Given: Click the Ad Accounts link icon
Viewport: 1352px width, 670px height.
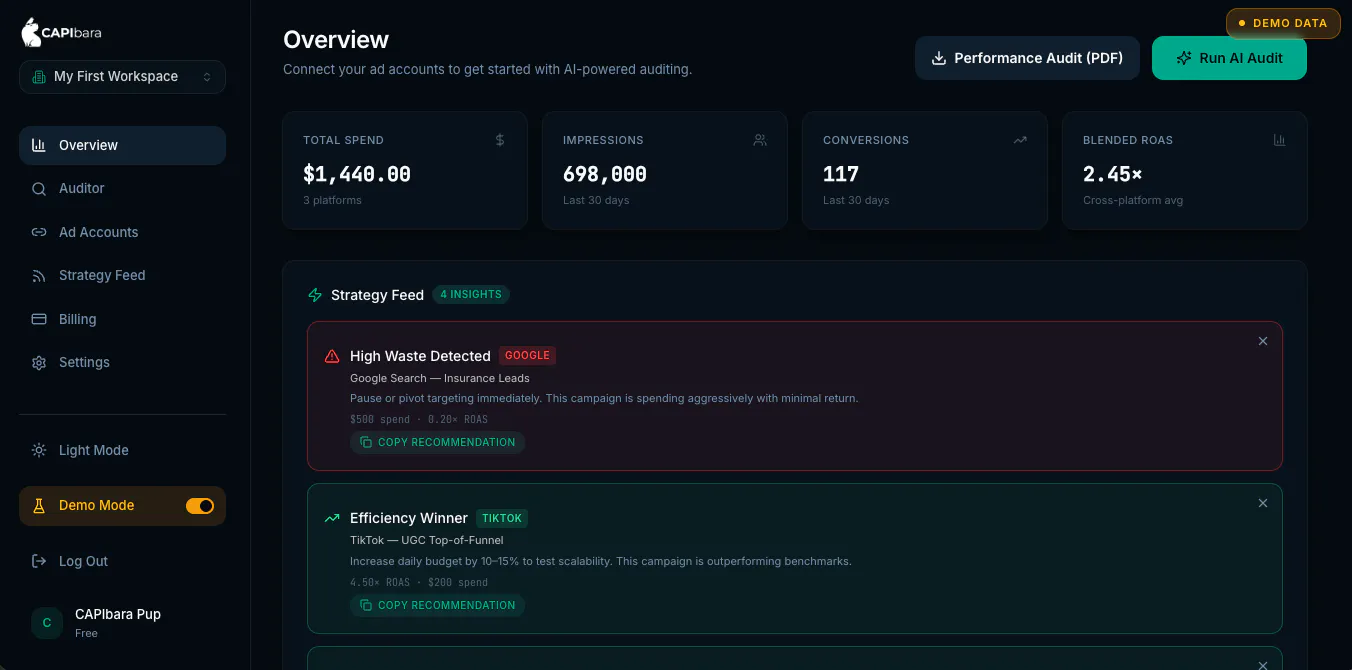Looking at the screenshot, I should tap(39, 232).
